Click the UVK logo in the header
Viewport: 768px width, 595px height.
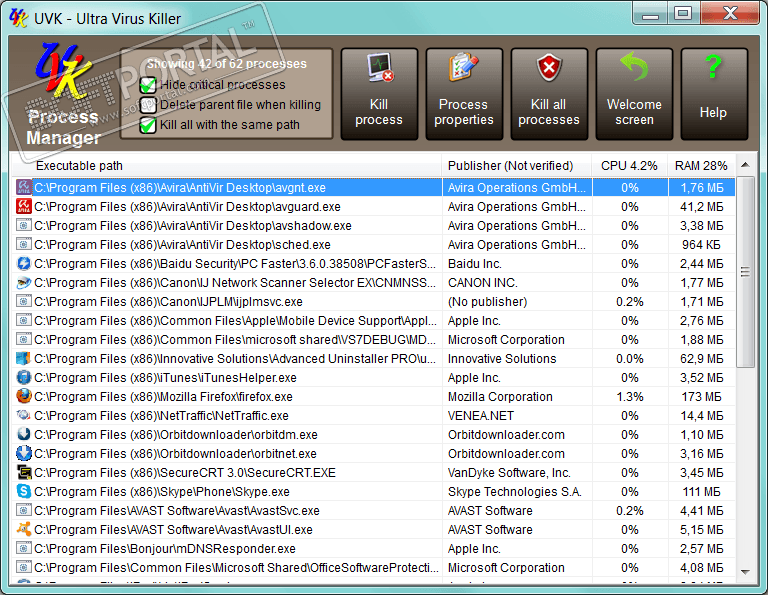tap(63, 70)
